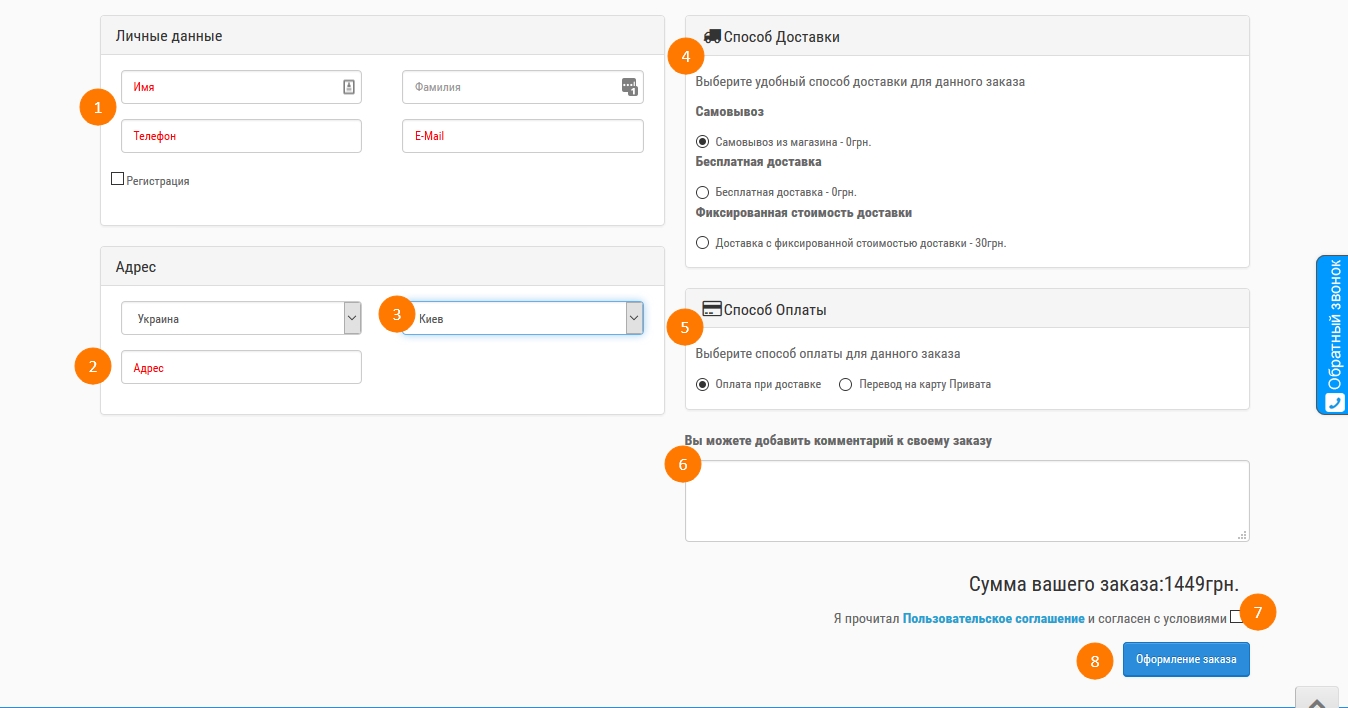Click the credit card icon beside Способ Оплаты
1348x708 pixels.
[x=712, y=309]
